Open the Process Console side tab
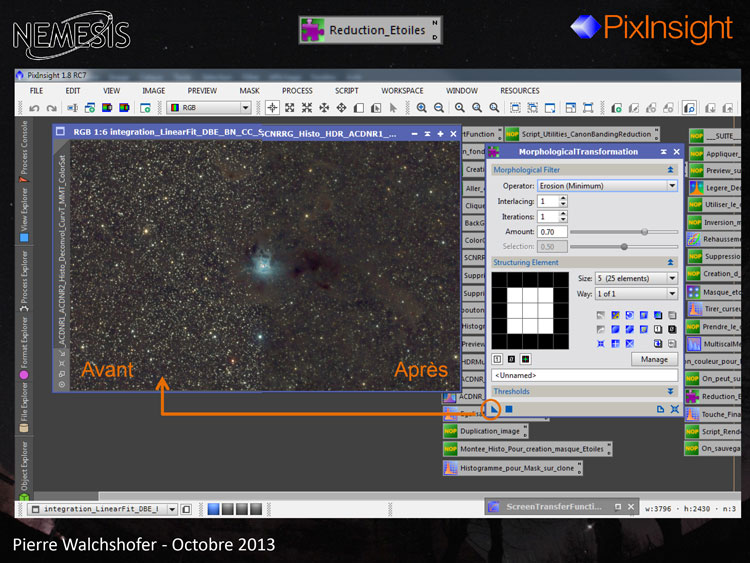This screenshot has height=563, width=750. point(24,151)
